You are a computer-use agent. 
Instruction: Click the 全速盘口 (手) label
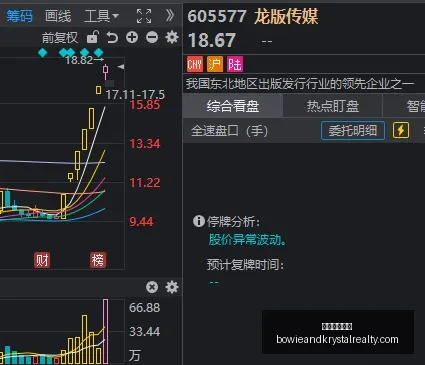coord(229,131)
